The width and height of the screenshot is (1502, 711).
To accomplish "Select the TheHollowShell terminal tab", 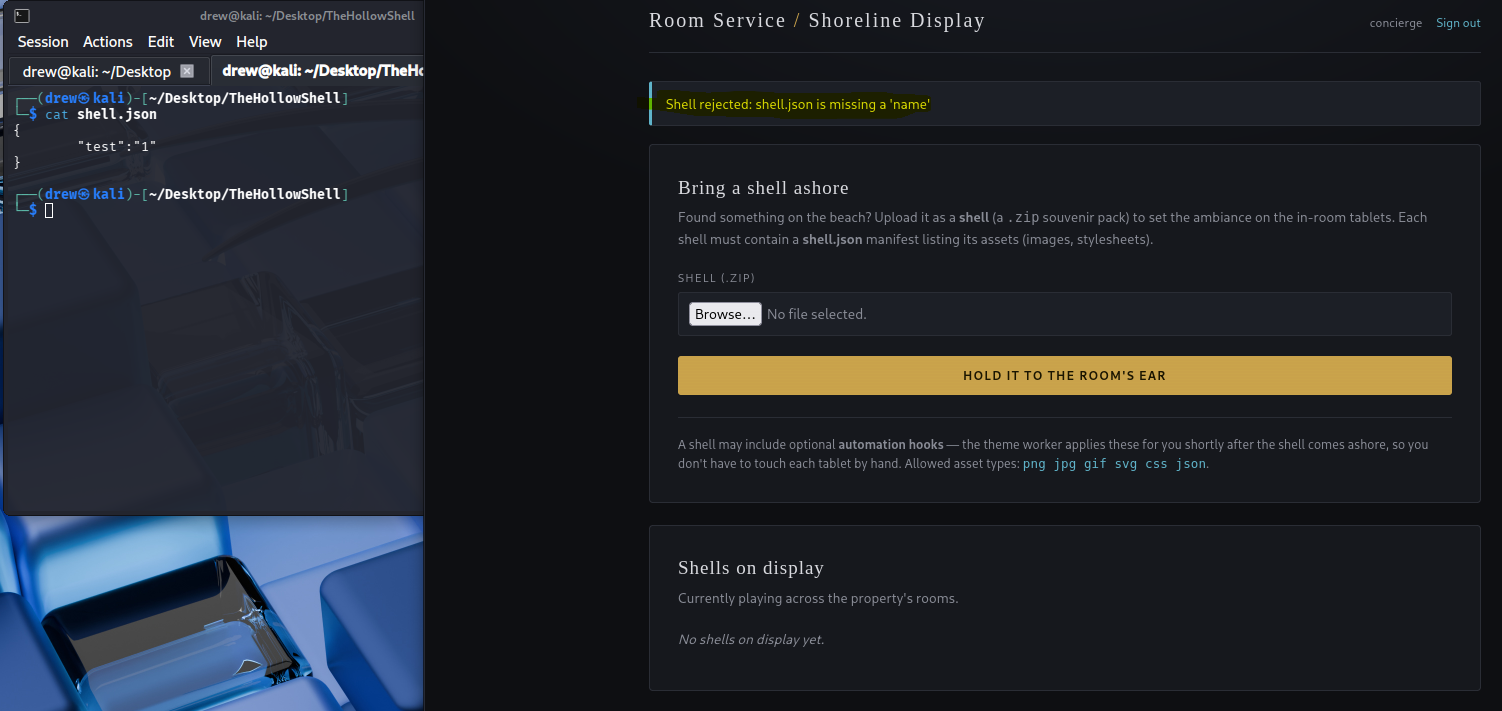I will 317,71.
